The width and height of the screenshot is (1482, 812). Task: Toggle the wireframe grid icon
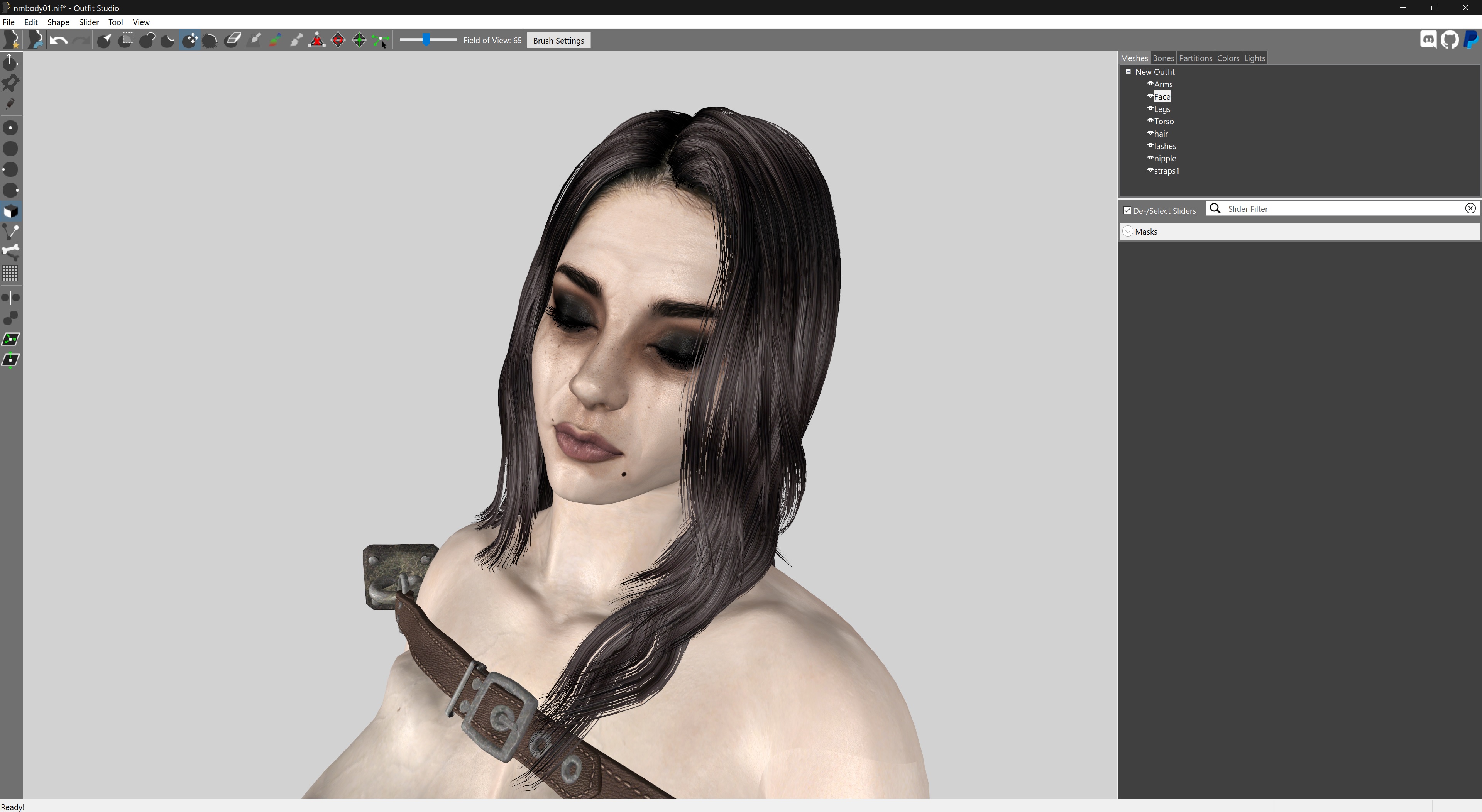point(10,273)
